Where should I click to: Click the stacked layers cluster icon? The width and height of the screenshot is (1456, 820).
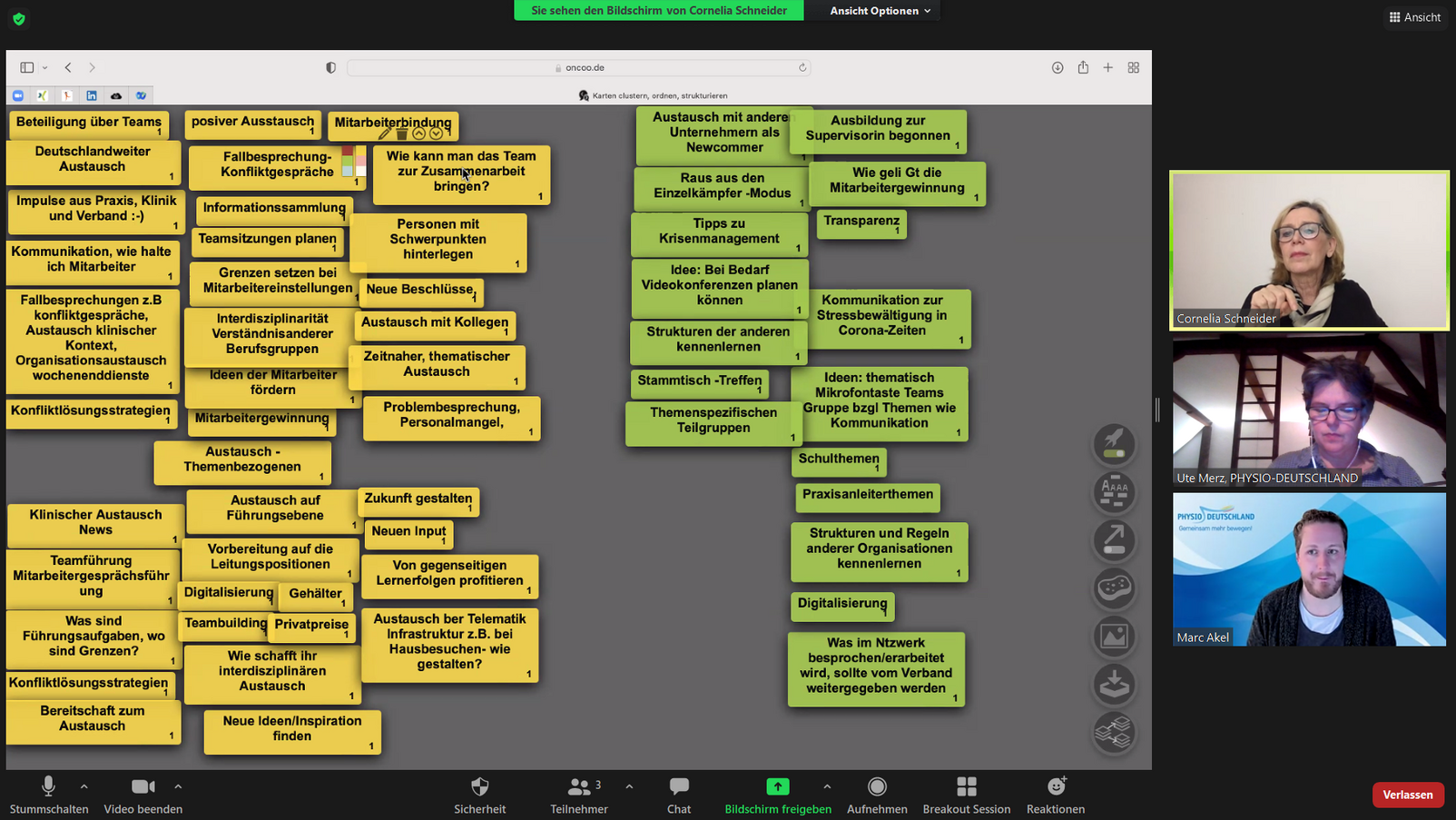pyautogui.click(x=1114, y=732)
